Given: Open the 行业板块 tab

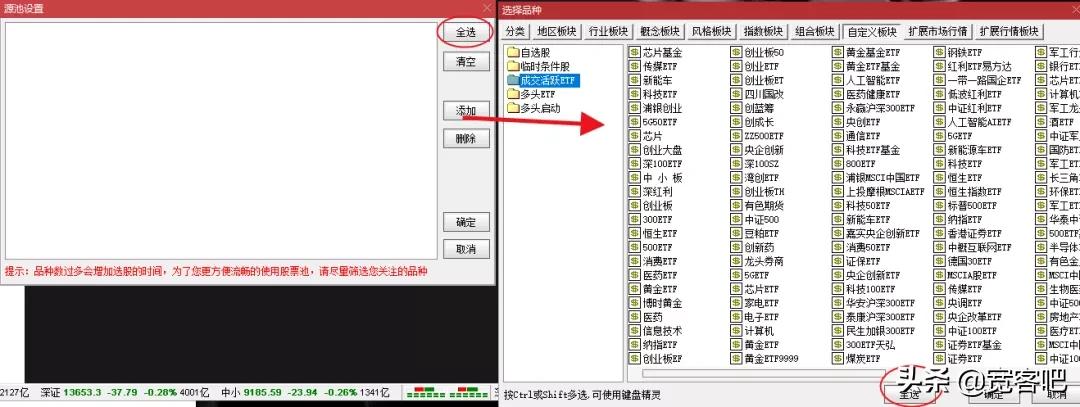Looking at the screenshot, I should click(609, 32).
